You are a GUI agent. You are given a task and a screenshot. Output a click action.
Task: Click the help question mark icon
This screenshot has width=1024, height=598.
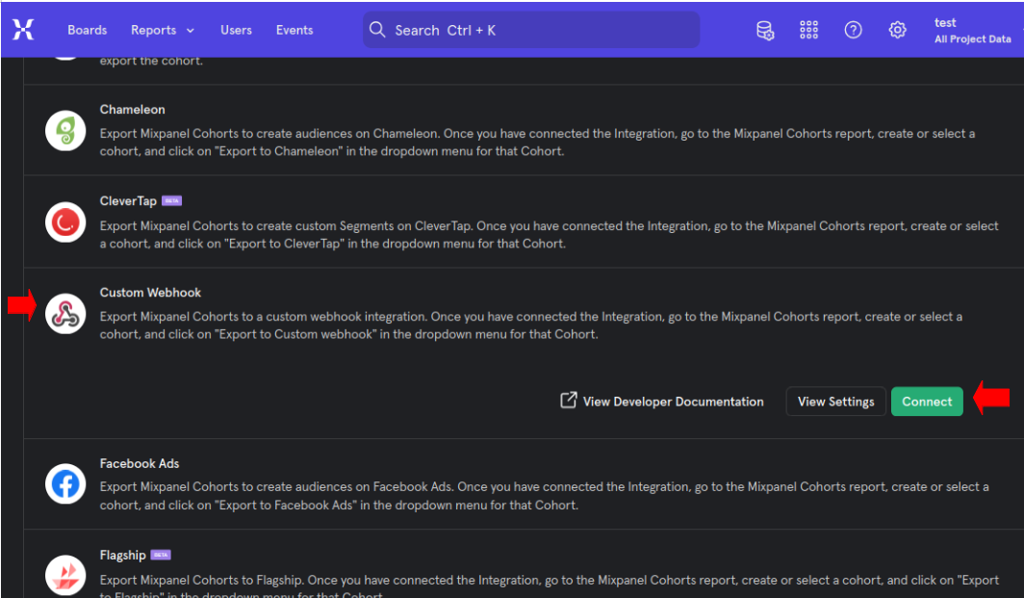click(853, 30)
